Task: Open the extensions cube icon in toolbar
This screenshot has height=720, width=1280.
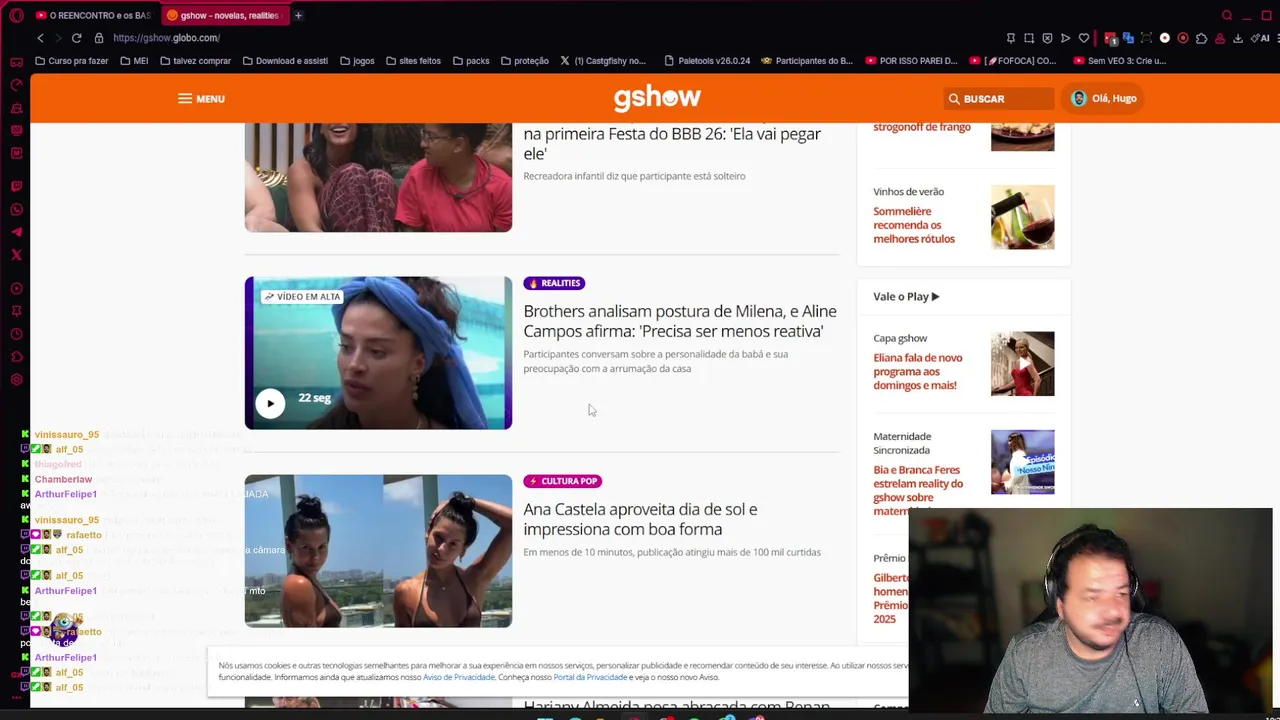Action: coord(1201,38)
